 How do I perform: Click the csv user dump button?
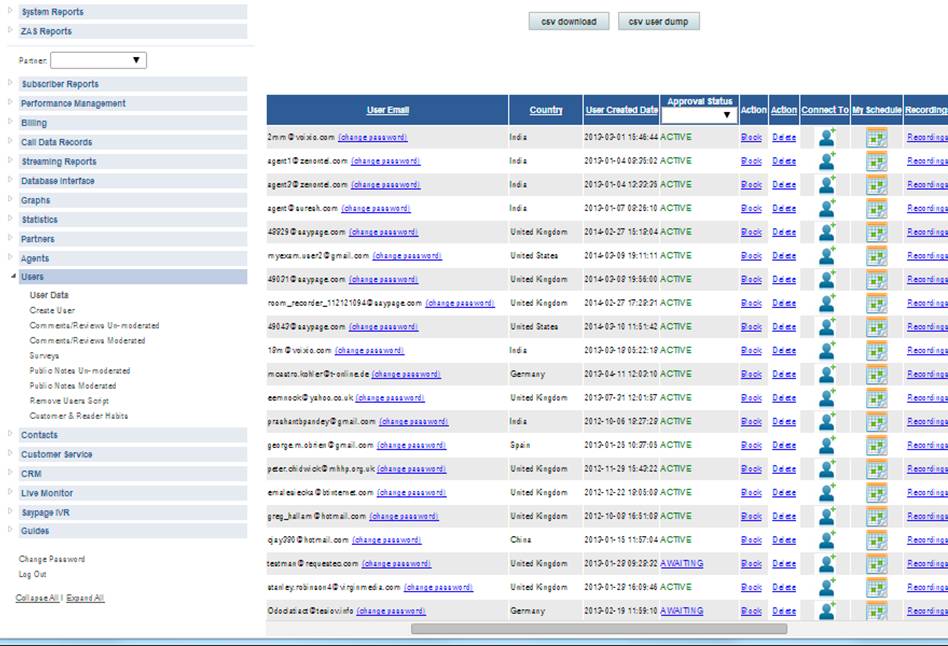(x=658, y=22)
